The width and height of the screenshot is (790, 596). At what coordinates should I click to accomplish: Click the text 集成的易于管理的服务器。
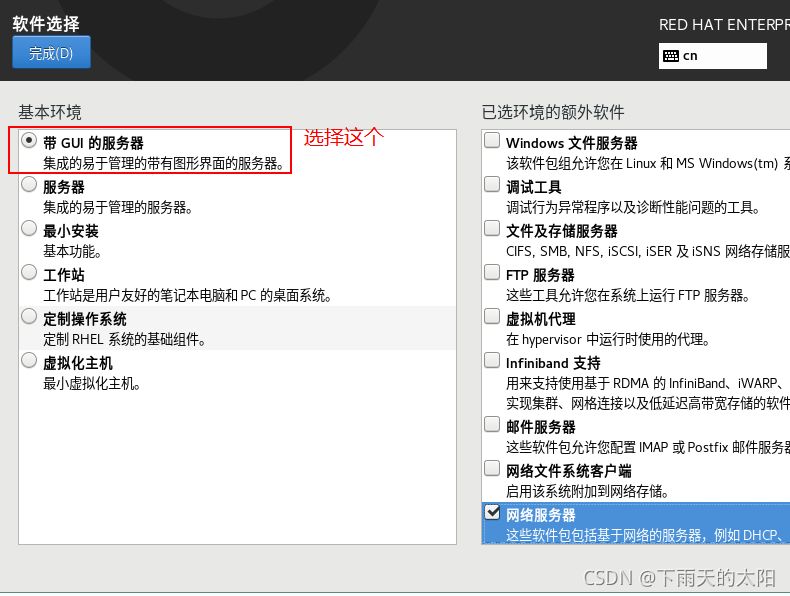point(118,208)
